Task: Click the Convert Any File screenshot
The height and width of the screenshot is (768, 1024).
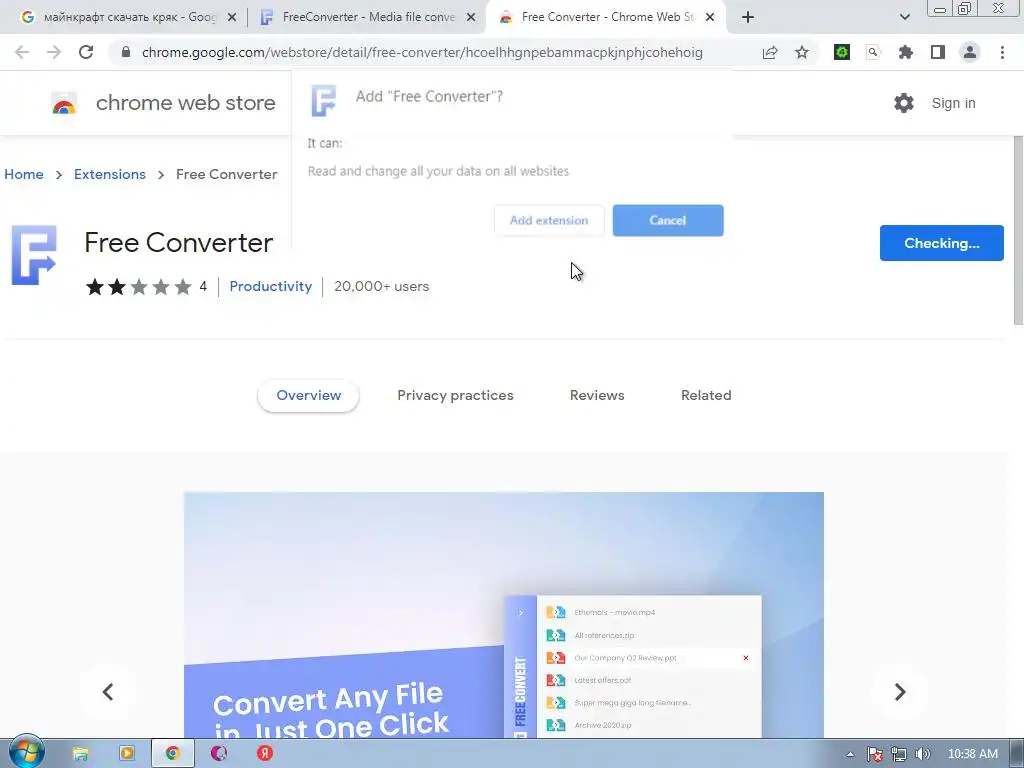Action: (x=504, y=615)
